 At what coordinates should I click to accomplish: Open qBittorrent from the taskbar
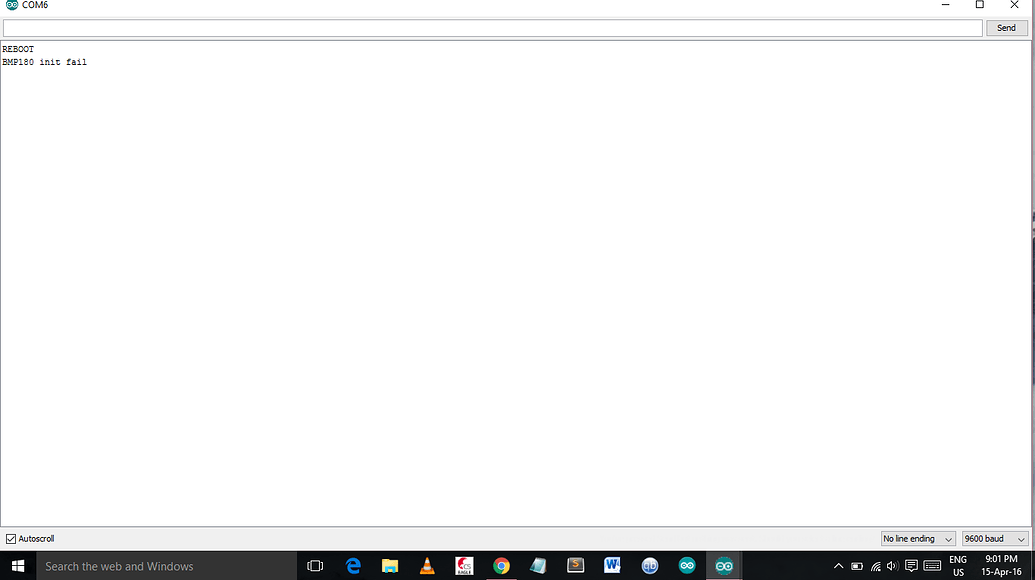(x=650, y=565)
